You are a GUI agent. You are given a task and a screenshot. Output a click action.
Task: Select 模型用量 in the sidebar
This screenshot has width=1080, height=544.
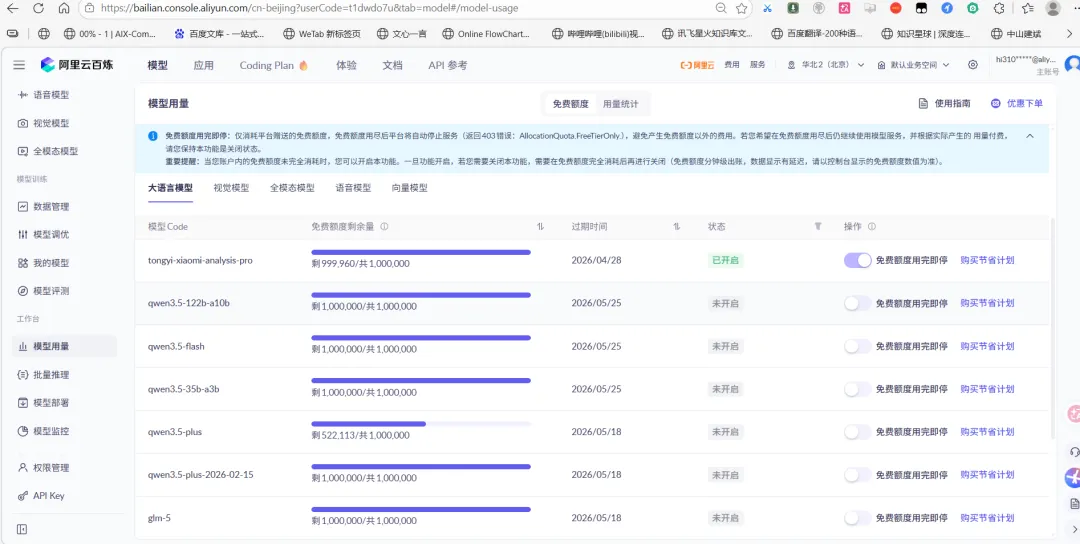click(x=64, y=346)
